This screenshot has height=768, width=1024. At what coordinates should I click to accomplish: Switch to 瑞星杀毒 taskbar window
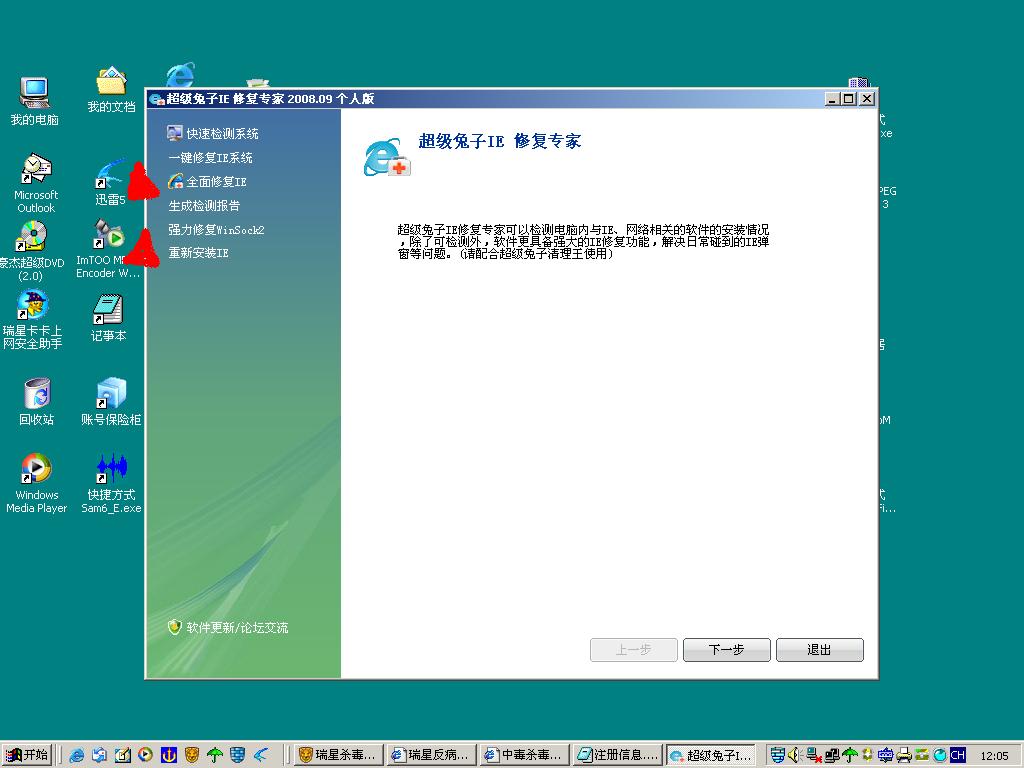(338, 755)
